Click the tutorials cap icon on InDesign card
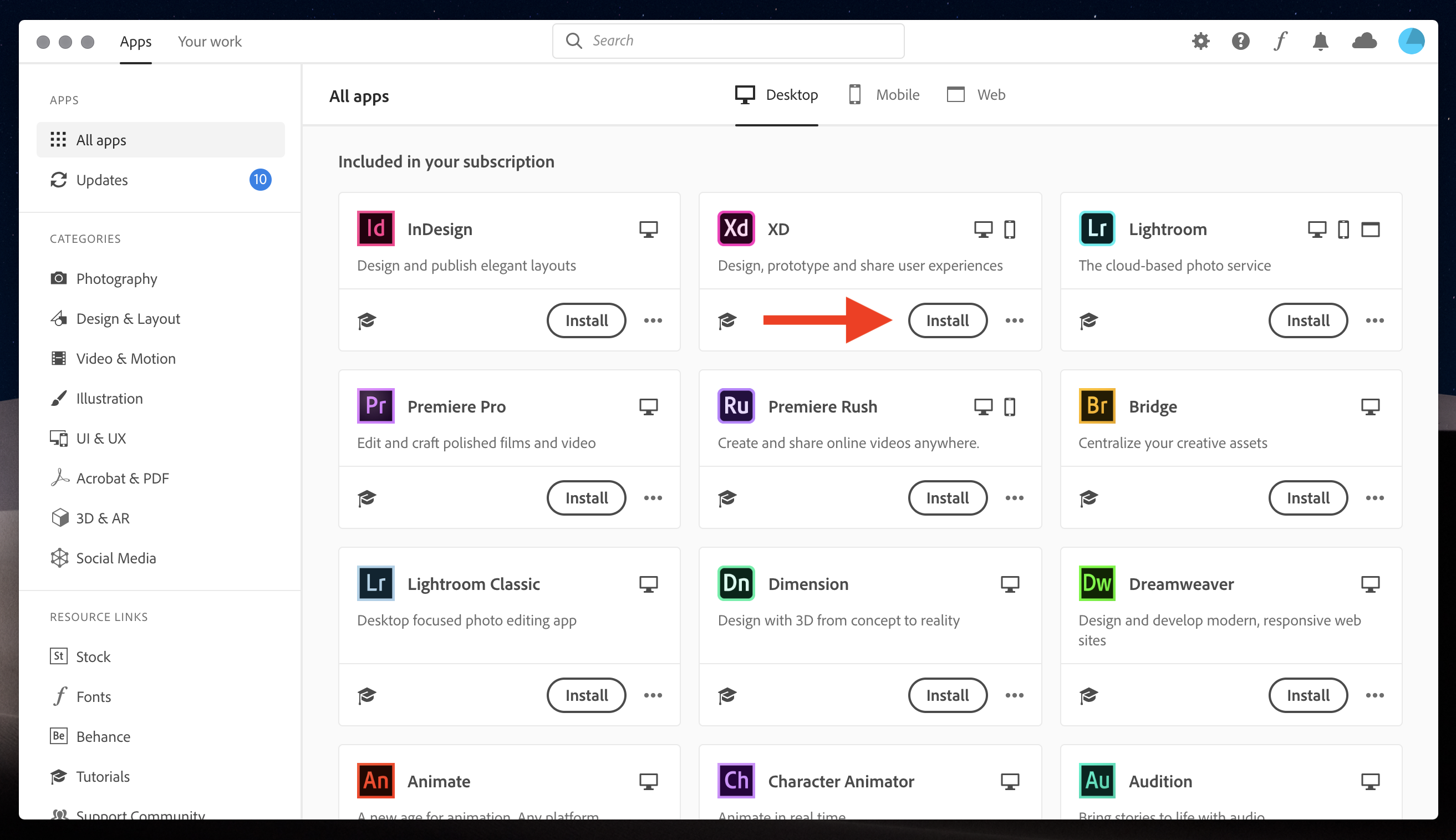Image resolution: width=1456 pixels, height=840 pixels. (x=366, y=320)
